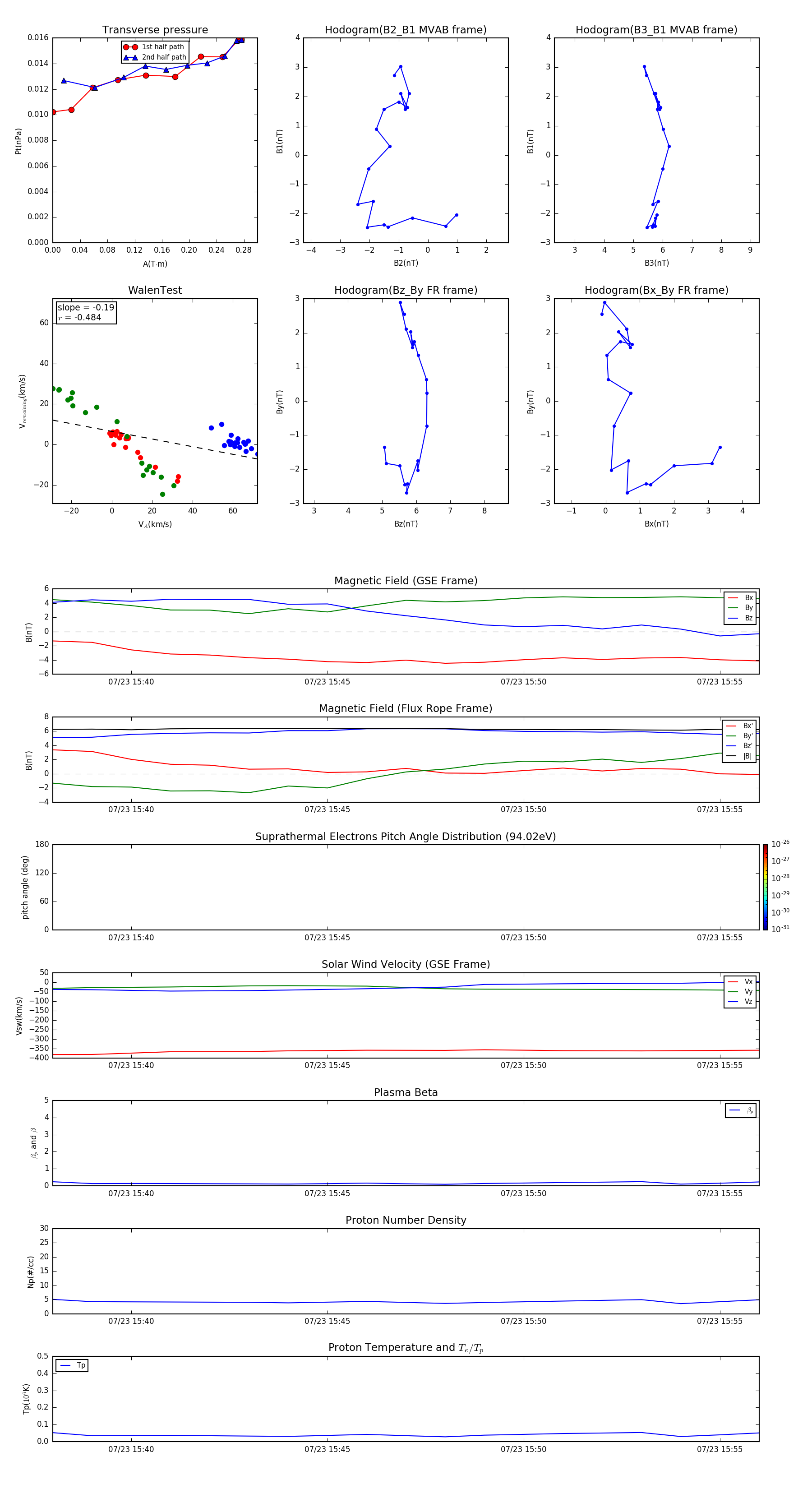Screen dimensions: 812x1489
Task: Click the Bx(nT) x-axis label
Action: [656, 524]
